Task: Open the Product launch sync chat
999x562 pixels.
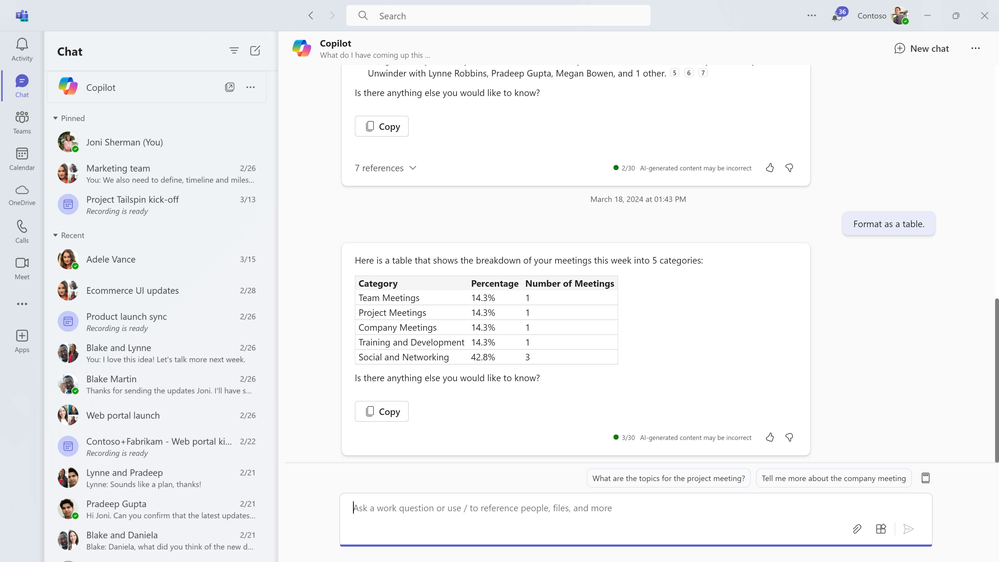Action: click(x=157, y=322)
